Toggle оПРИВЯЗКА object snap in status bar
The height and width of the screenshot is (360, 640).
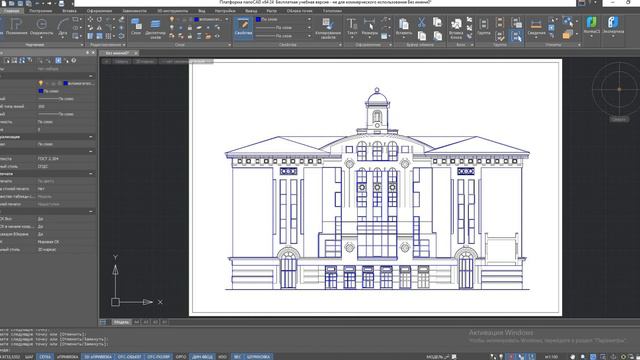tap(67, 357)
